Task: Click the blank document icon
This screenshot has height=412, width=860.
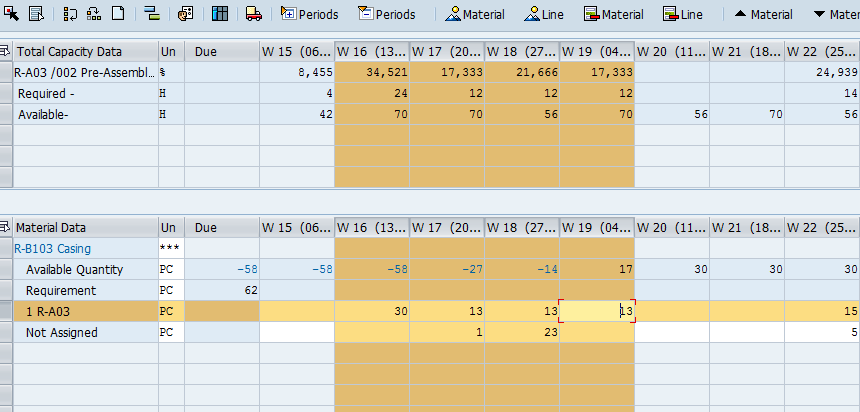Action: (118, 14)
